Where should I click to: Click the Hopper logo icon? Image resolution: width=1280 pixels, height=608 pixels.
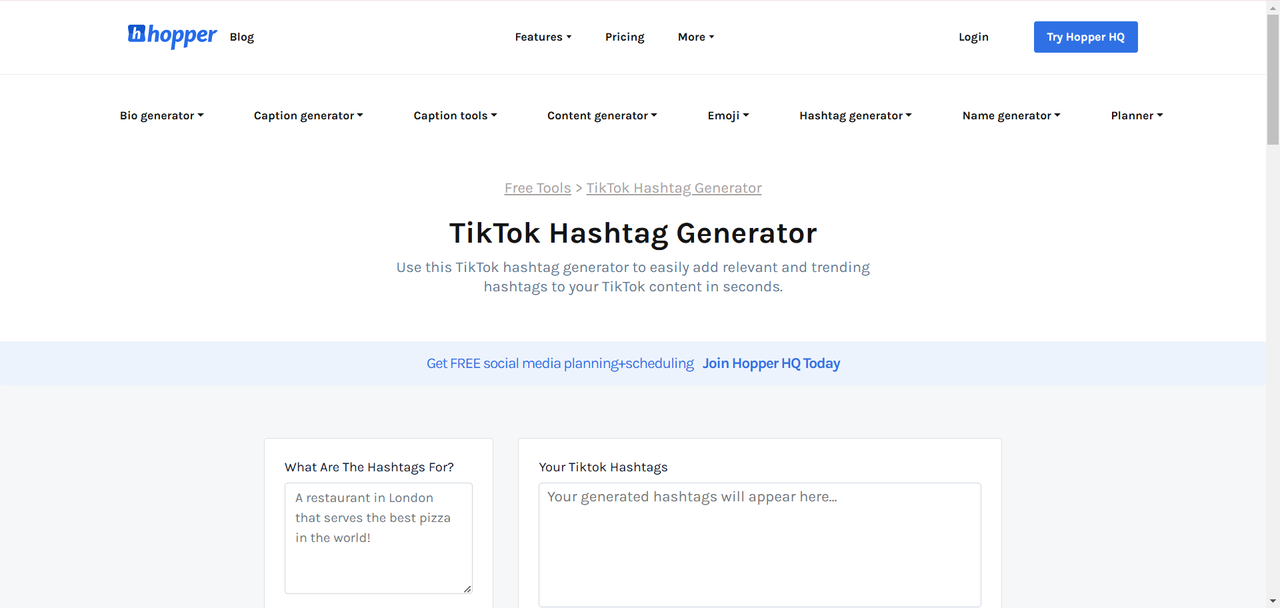coord(137,35)
